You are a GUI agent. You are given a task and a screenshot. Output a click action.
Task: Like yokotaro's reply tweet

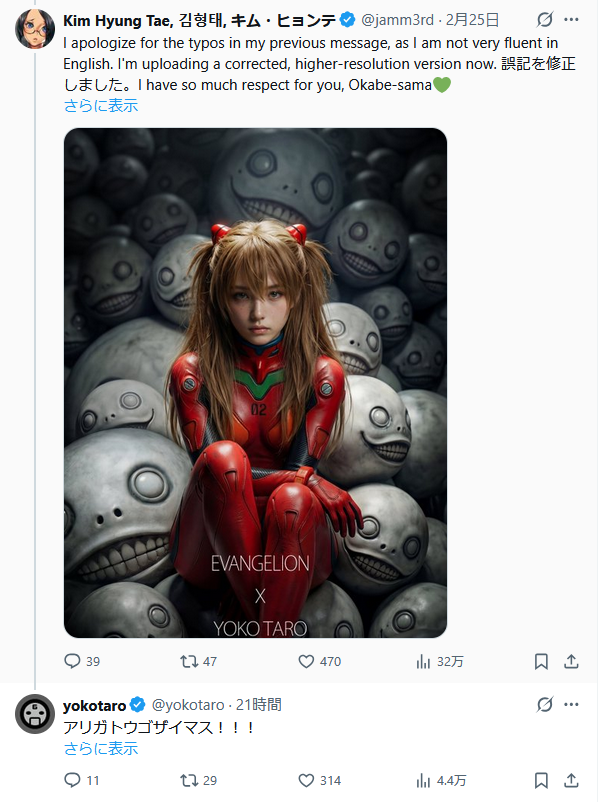(x=308, y=780)
